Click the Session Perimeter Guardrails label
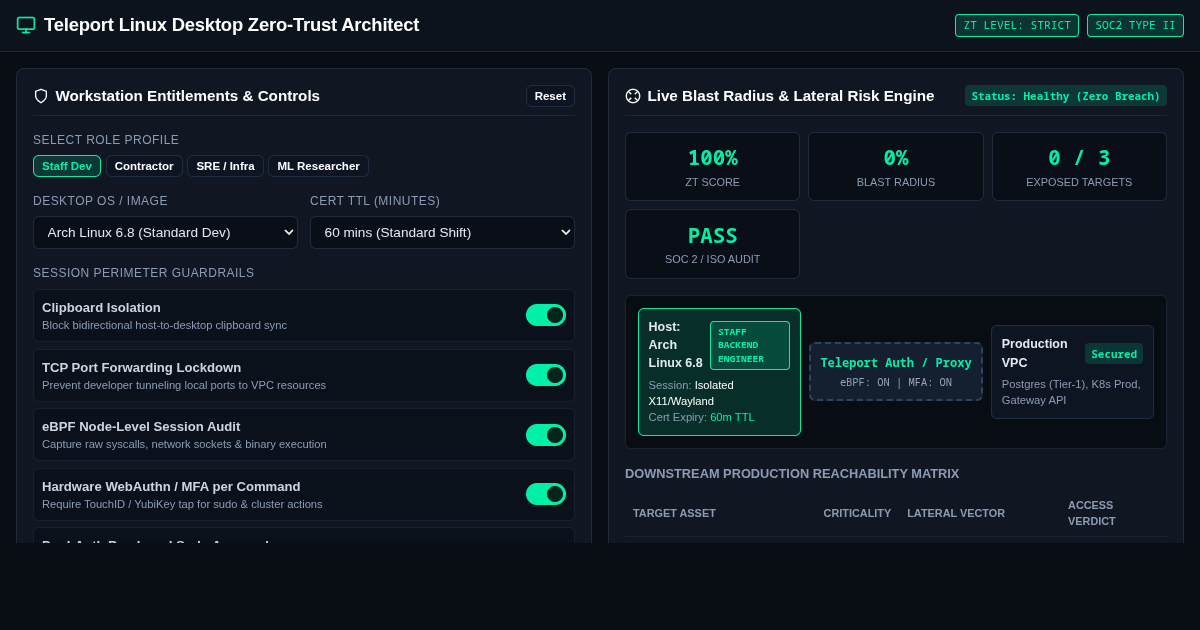 [144, 273]
